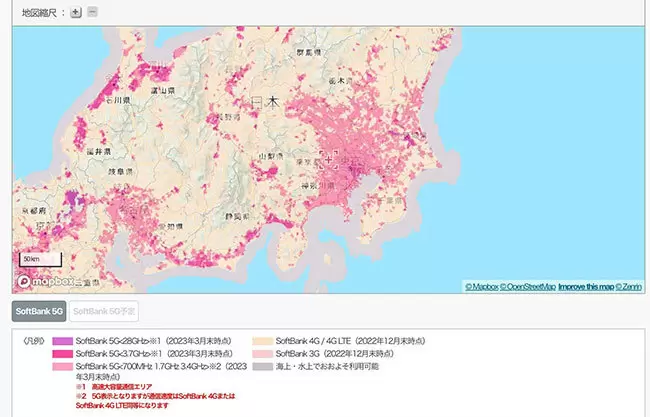Click the magenta 5G 3.7GHz legend swatch
Viewport: 650px width, 417px height.
pyautogui.click(x=63, y=354)
